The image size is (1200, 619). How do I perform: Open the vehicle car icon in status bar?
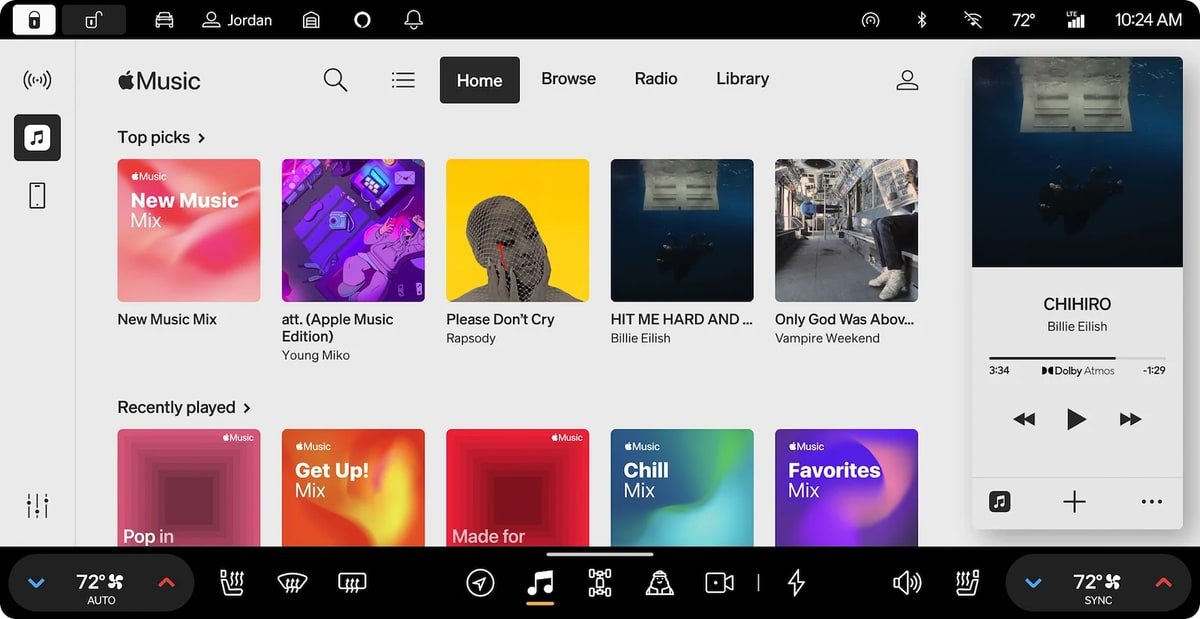click(x=164, y=19)
